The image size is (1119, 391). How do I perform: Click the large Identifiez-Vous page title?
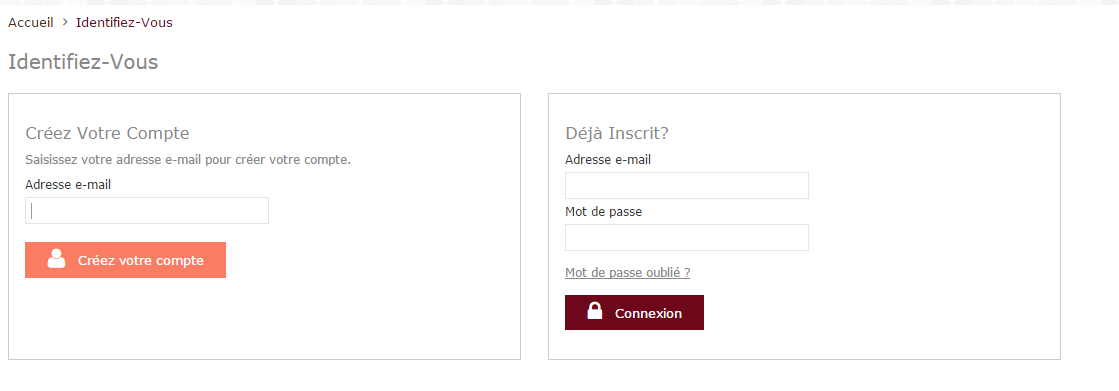[83, 62]
